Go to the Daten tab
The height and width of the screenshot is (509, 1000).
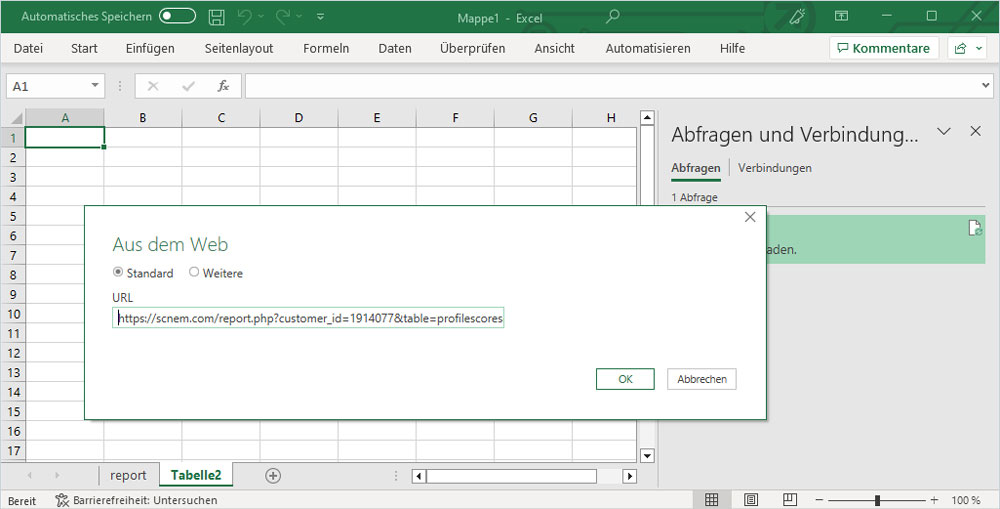click(x=395, y=48)
